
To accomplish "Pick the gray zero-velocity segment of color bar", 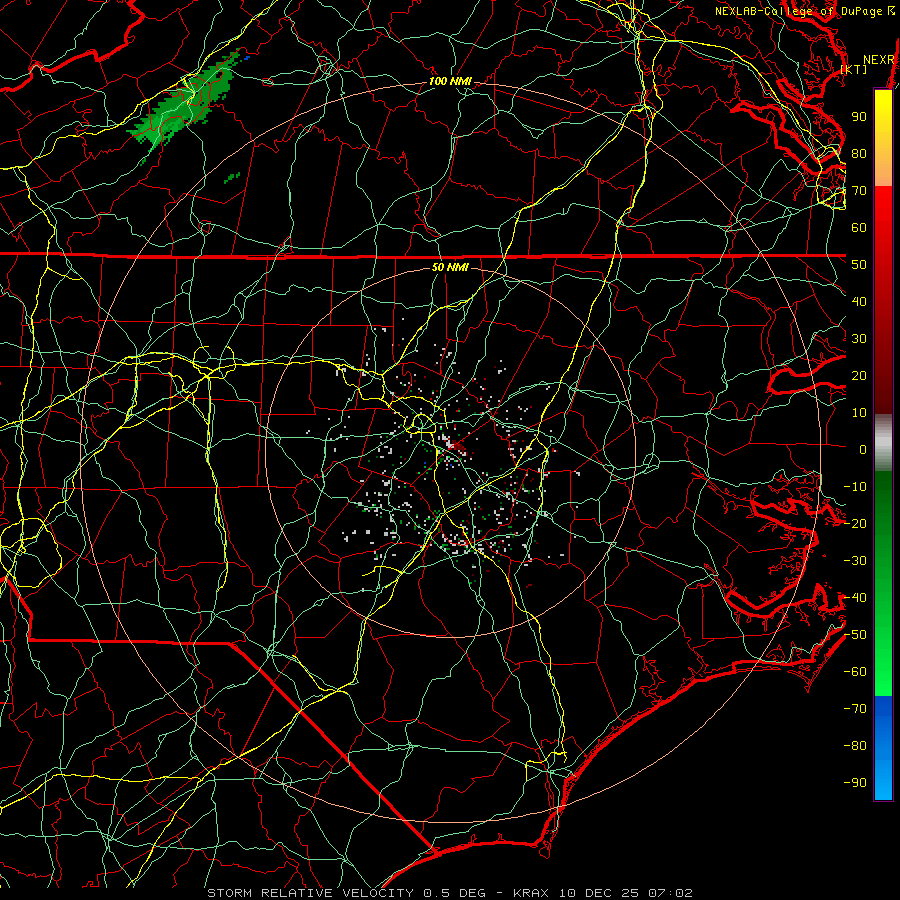I will coord(883,443).
